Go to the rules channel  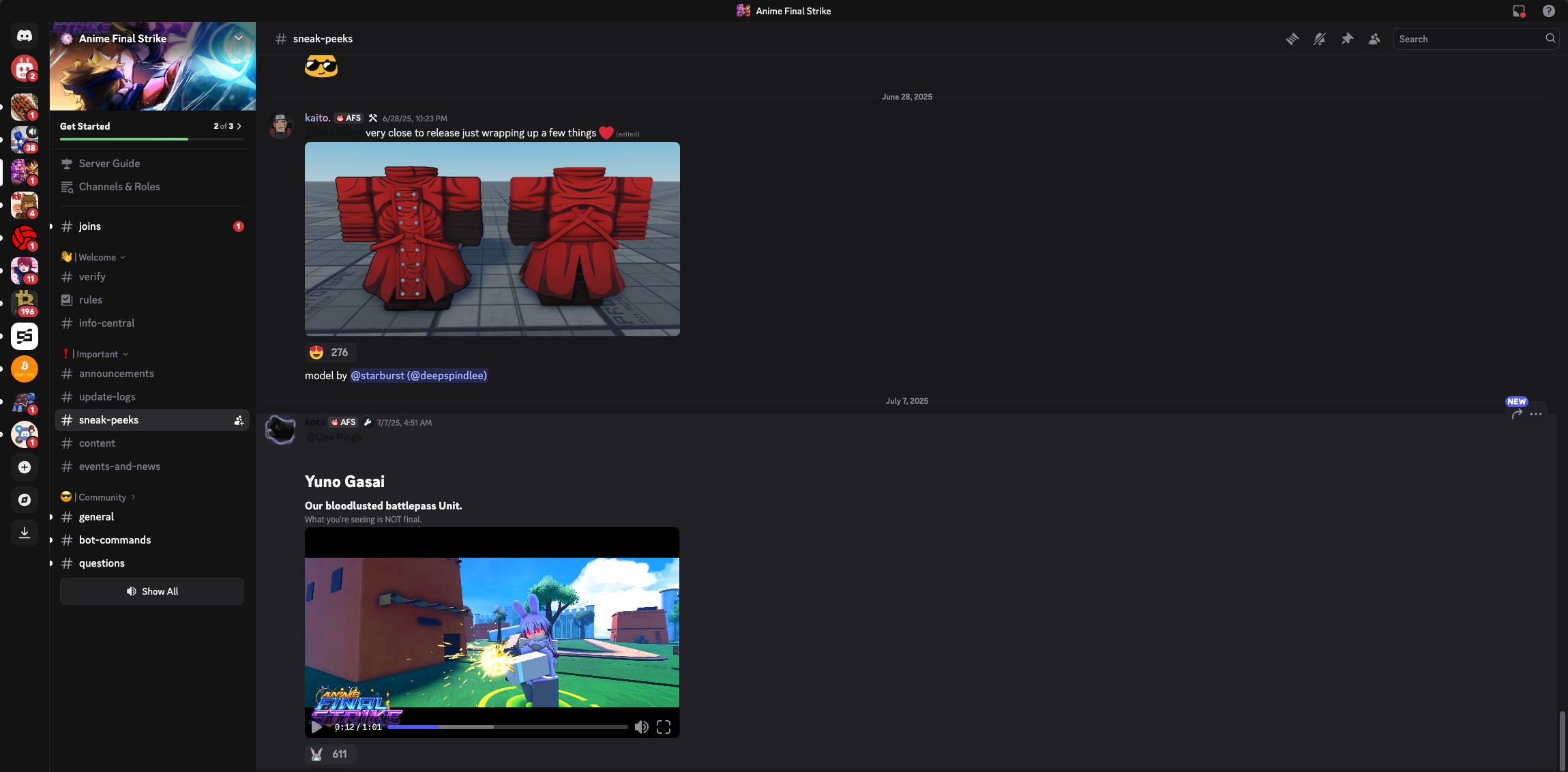(151, 300)
